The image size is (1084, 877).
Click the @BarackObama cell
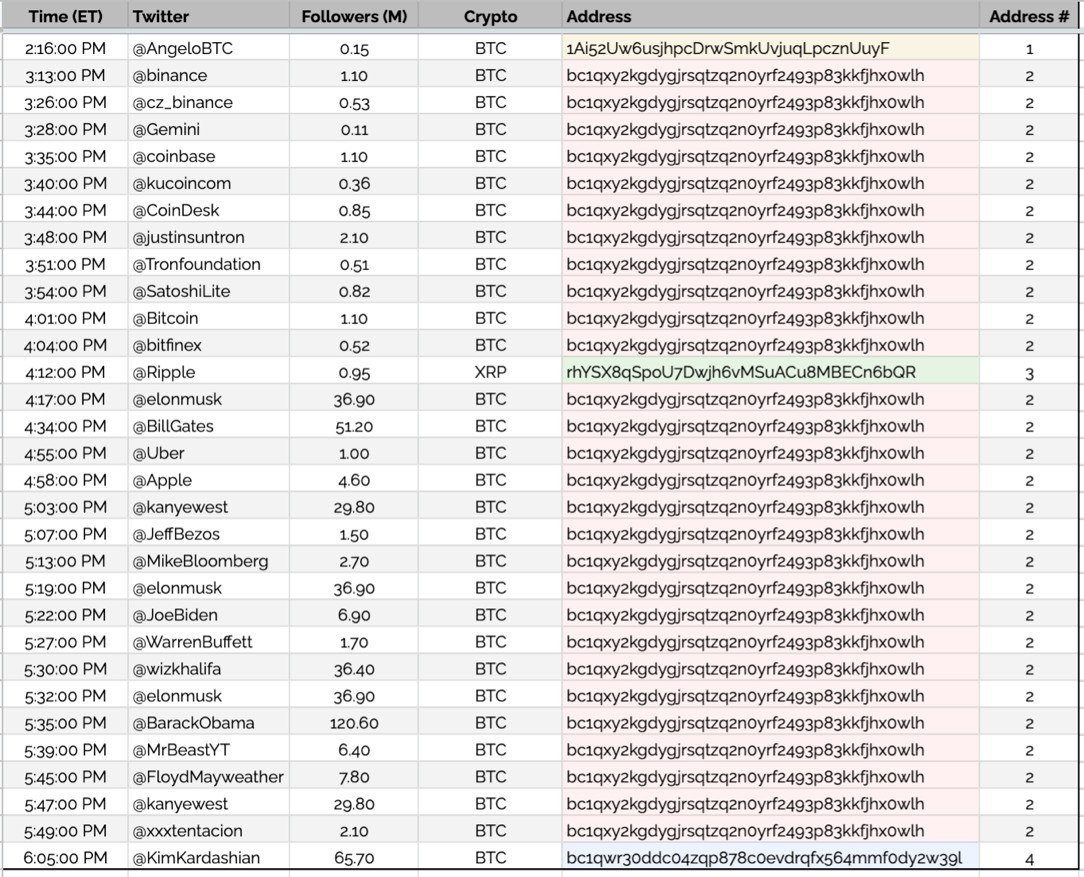[208, 722]
